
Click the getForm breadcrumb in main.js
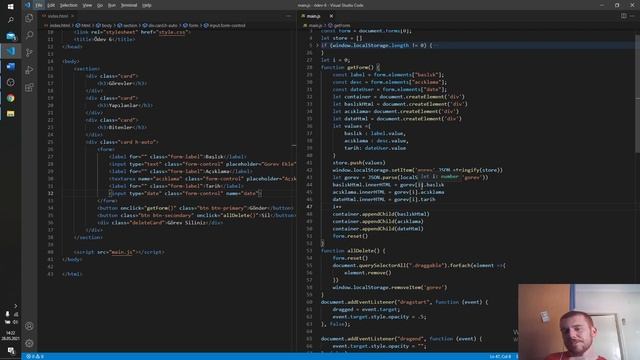[339, 25]
